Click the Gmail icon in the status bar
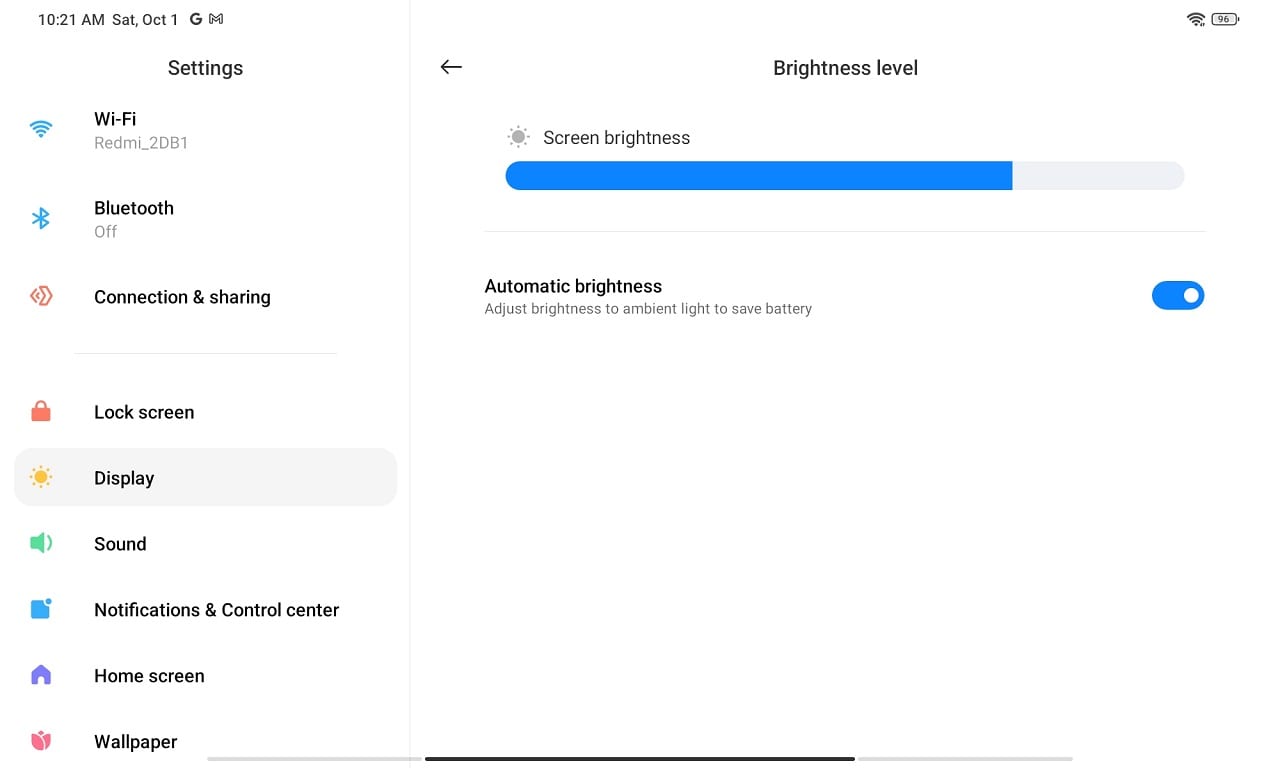1280x768 pixels. tap(215, 18)
